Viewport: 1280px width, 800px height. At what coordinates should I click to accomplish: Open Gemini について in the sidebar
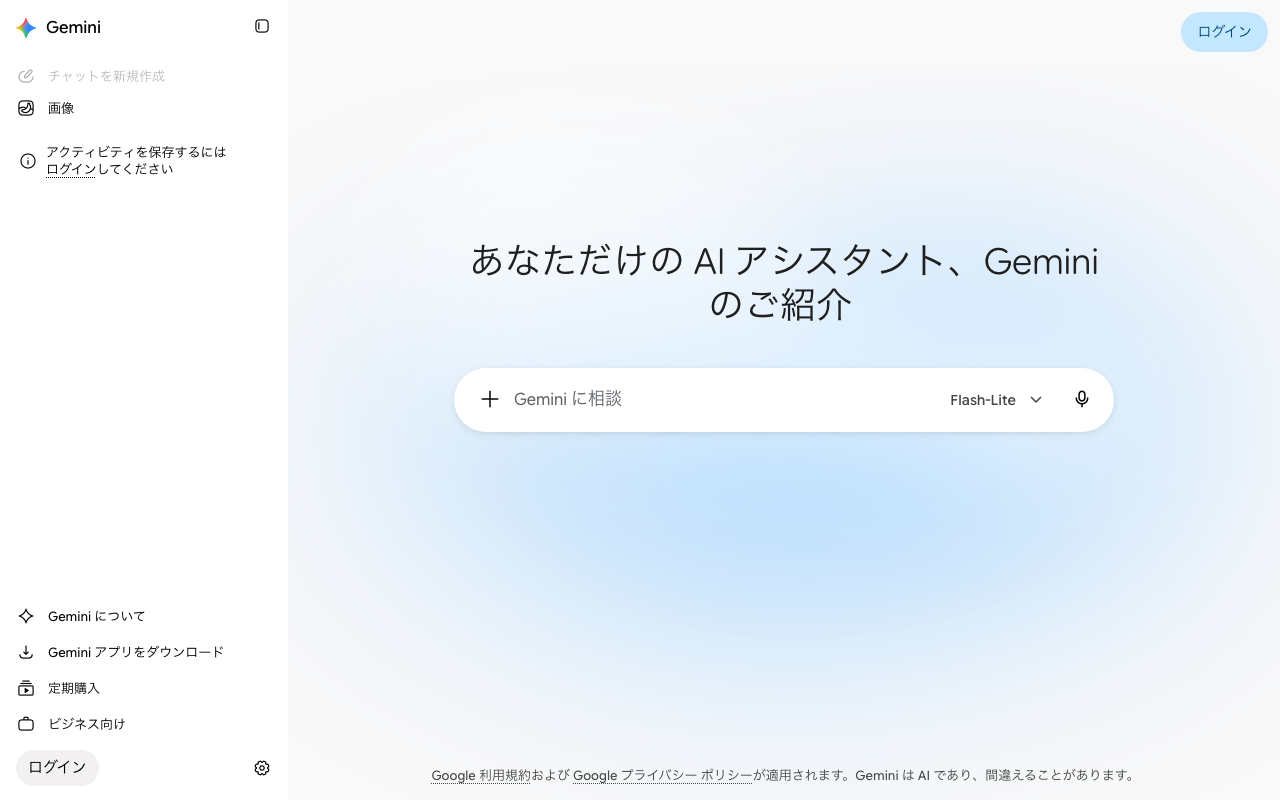pyautogui.click(x=144, y=616)
